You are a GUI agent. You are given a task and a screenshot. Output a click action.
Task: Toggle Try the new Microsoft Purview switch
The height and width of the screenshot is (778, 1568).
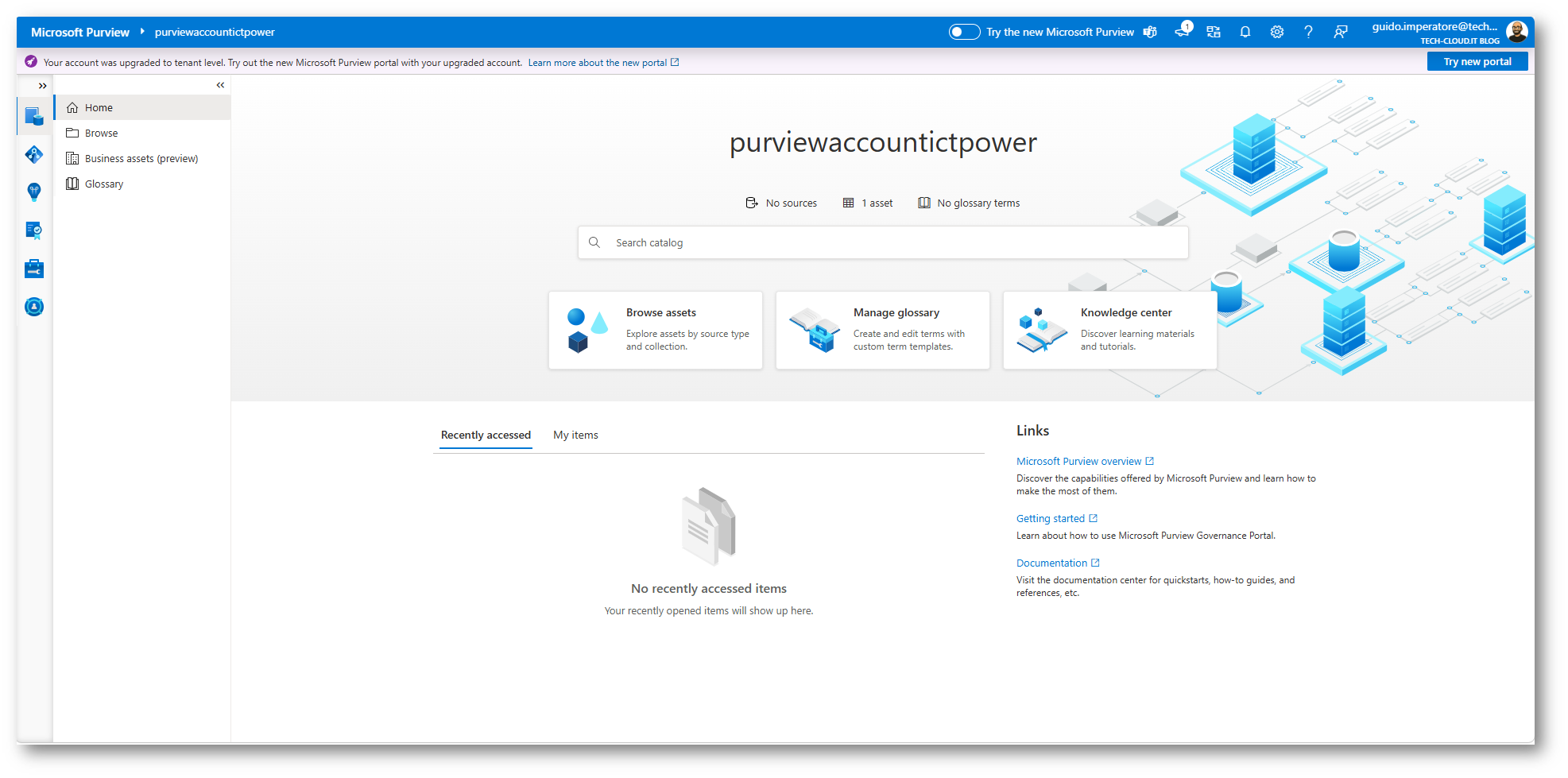click(964, 32)
